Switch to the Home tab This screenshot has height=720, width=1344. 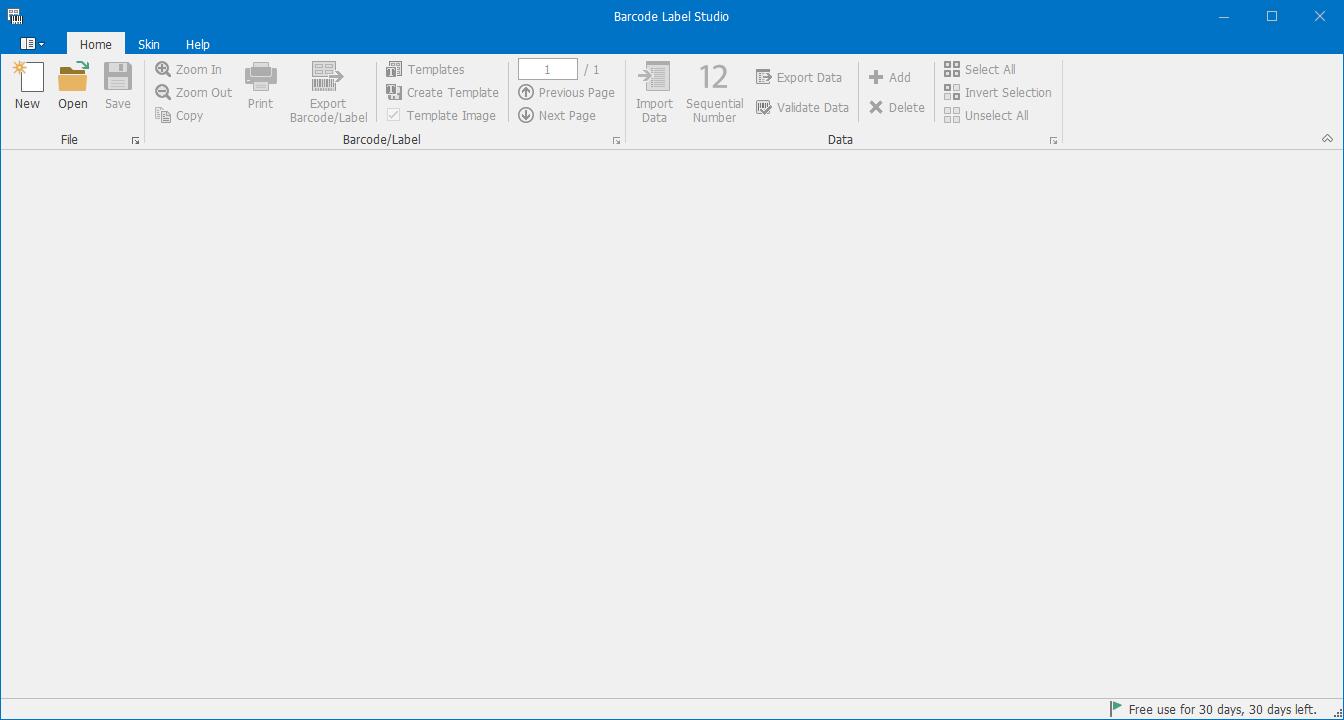click(x=96, y=44)
